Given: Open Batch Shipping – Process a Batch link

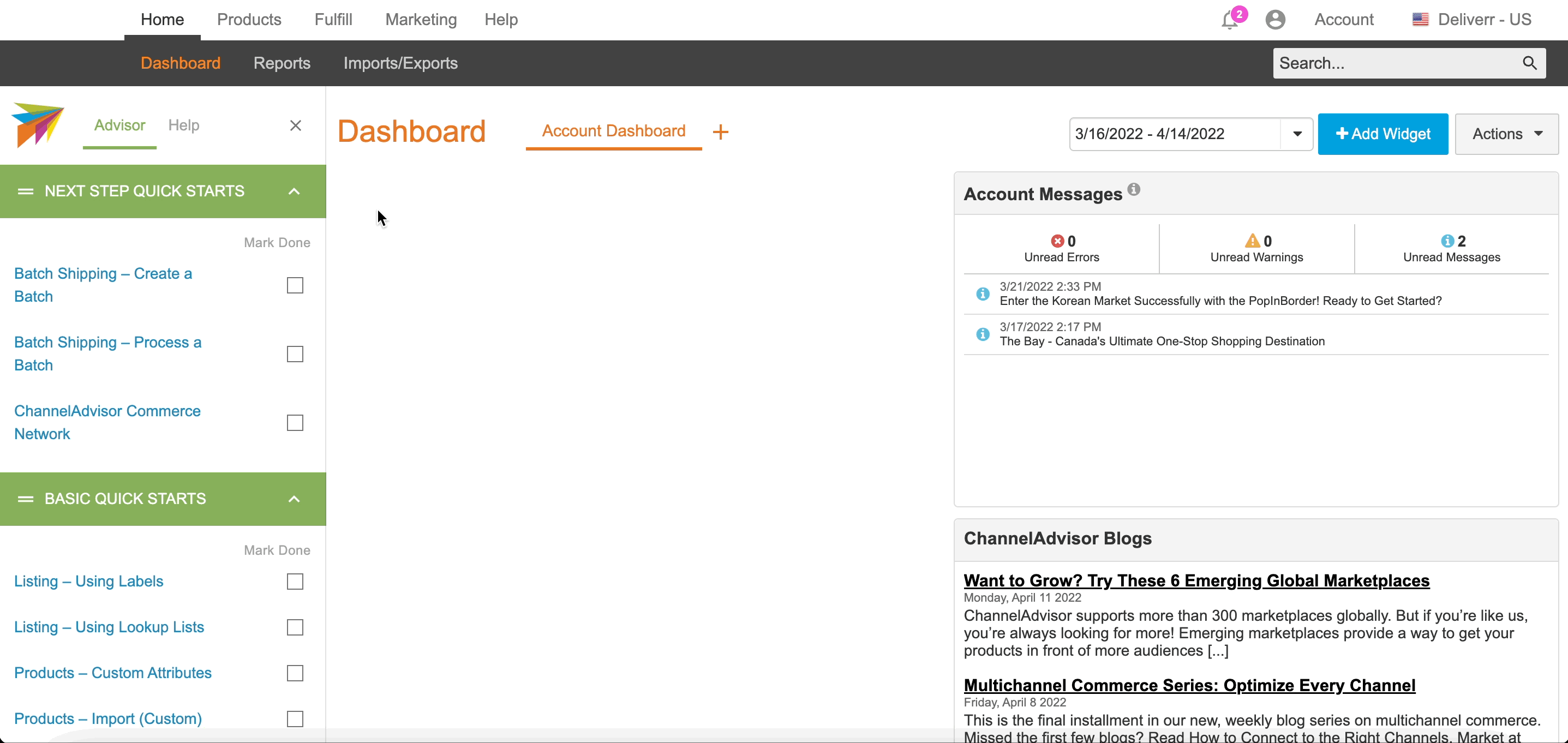Looking at the screenshot, I should tap(107, 353).
